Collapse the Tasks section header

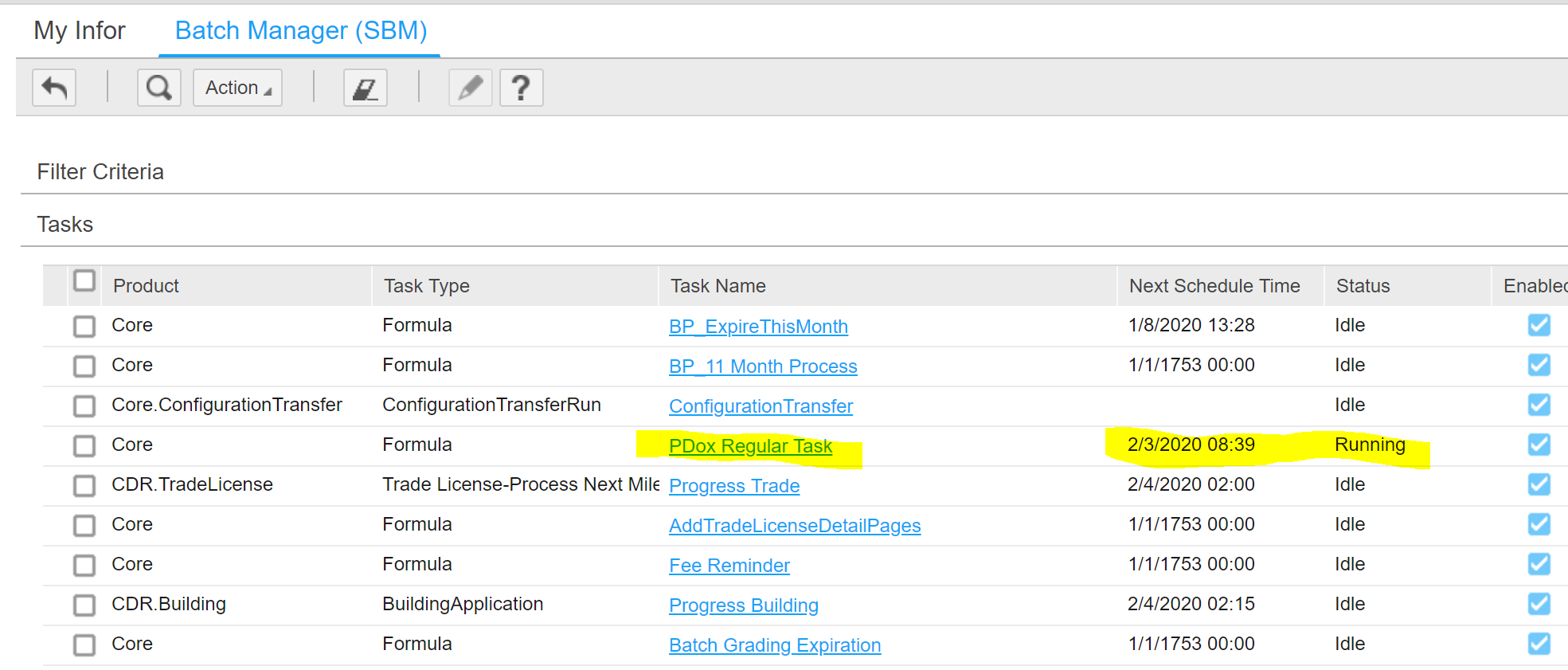click(65, 225)
